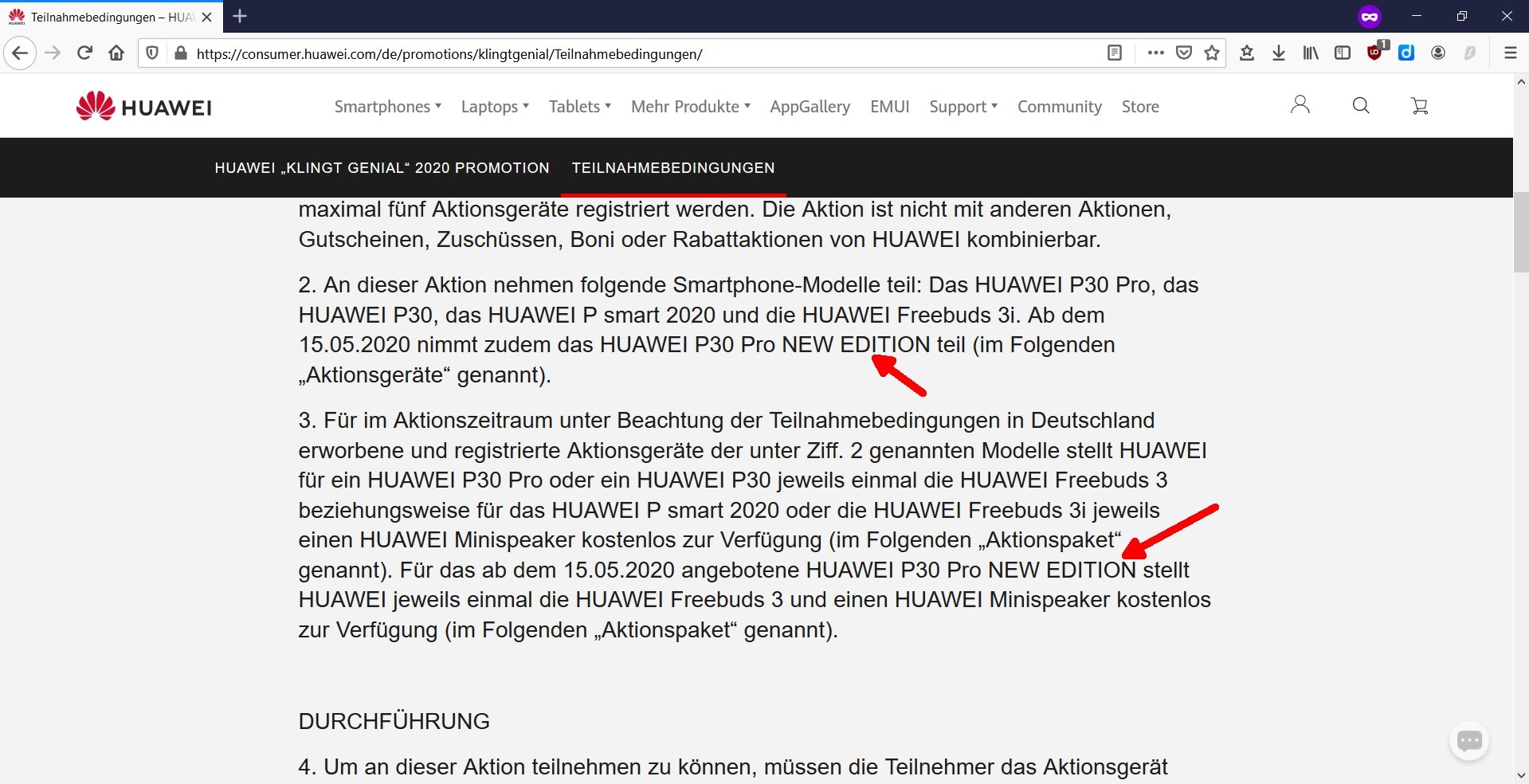Open the shopping cart

[1419, 105]
